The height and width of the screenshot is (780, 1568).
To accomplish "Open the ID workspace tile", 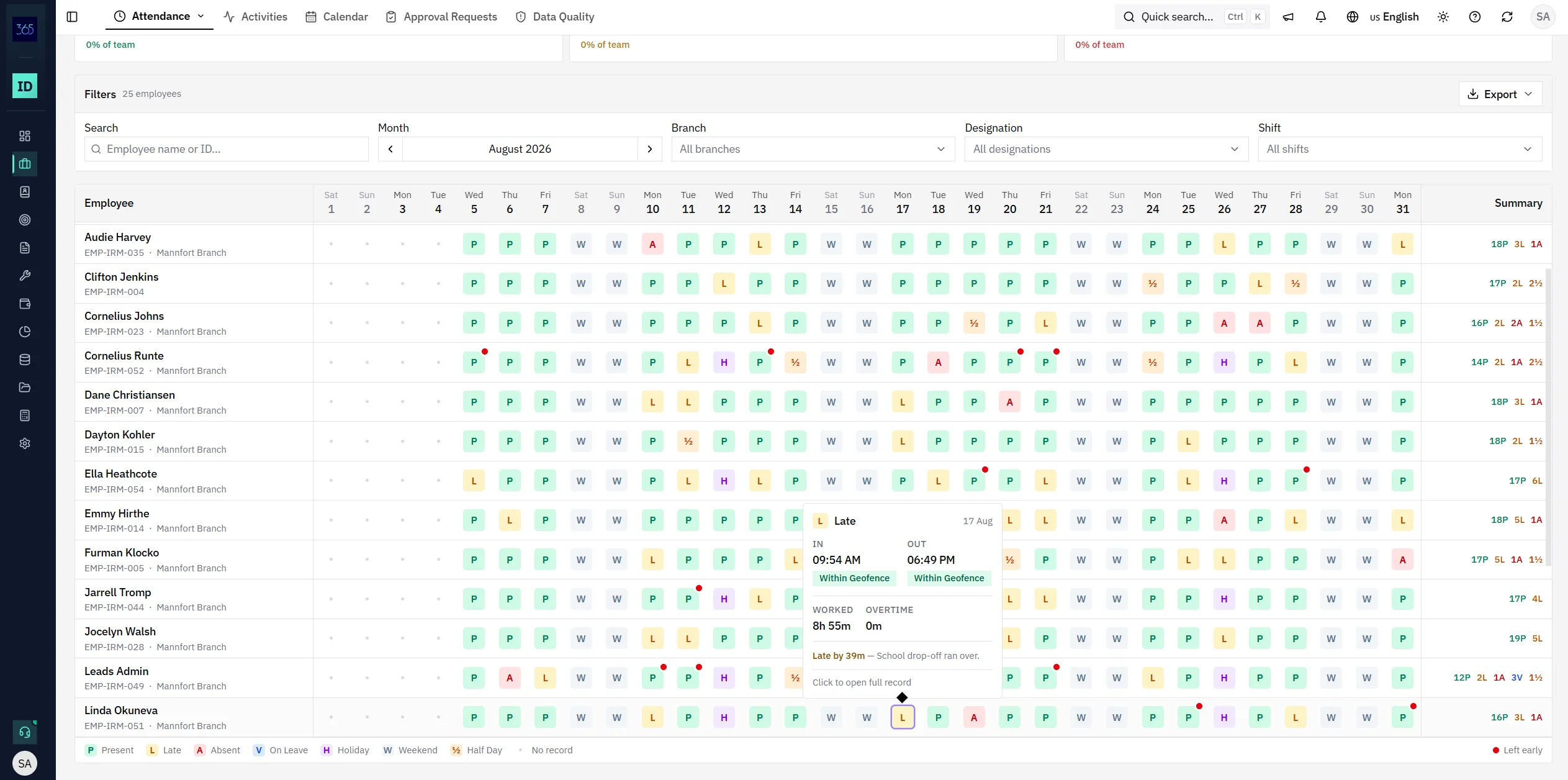I will click(x=25, y=86).
